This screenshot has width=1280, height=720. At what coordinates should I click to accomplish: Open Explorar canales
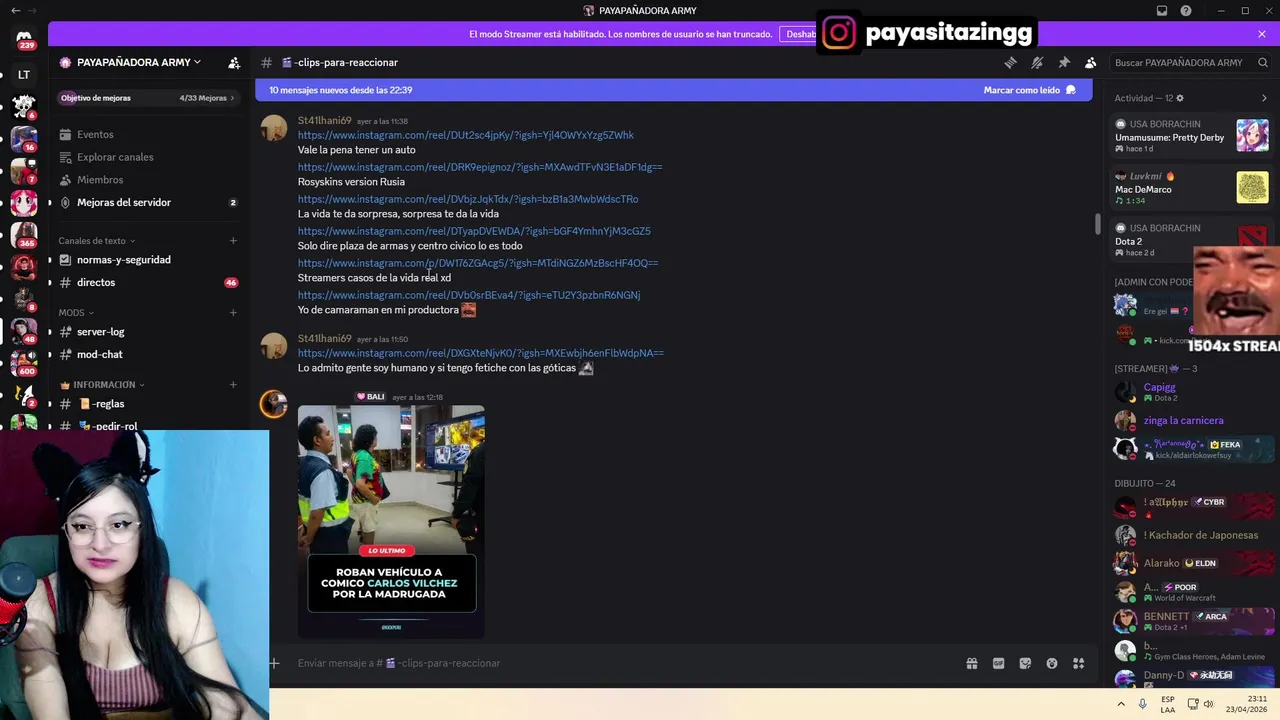click(115, 157)
